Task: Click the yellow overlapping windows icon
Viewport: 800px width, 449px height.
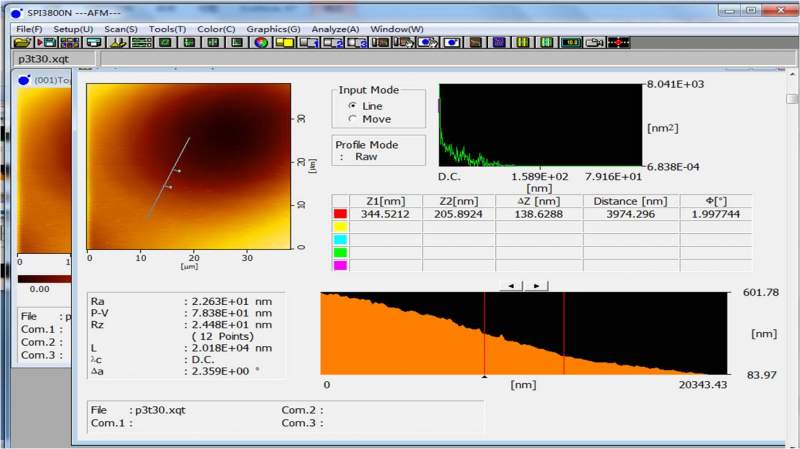Action: pos(285,43)
